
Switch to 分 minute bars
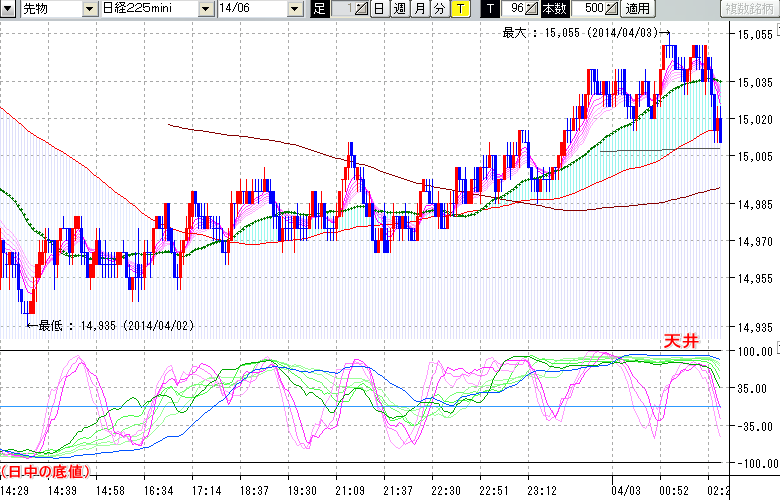[x=439, y=9]
